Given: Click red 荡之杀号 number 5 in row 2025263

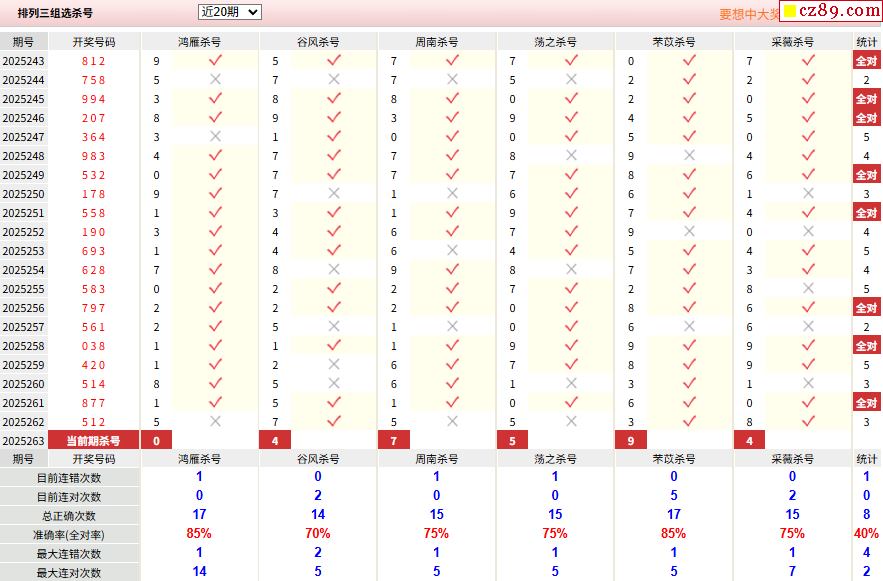Looking at the screenshot, I should tap(512, 440).
